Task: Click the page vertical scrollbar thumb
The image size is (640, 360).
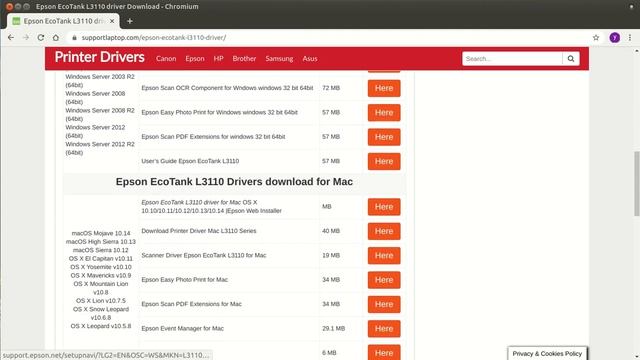Action: coord(636,184)
